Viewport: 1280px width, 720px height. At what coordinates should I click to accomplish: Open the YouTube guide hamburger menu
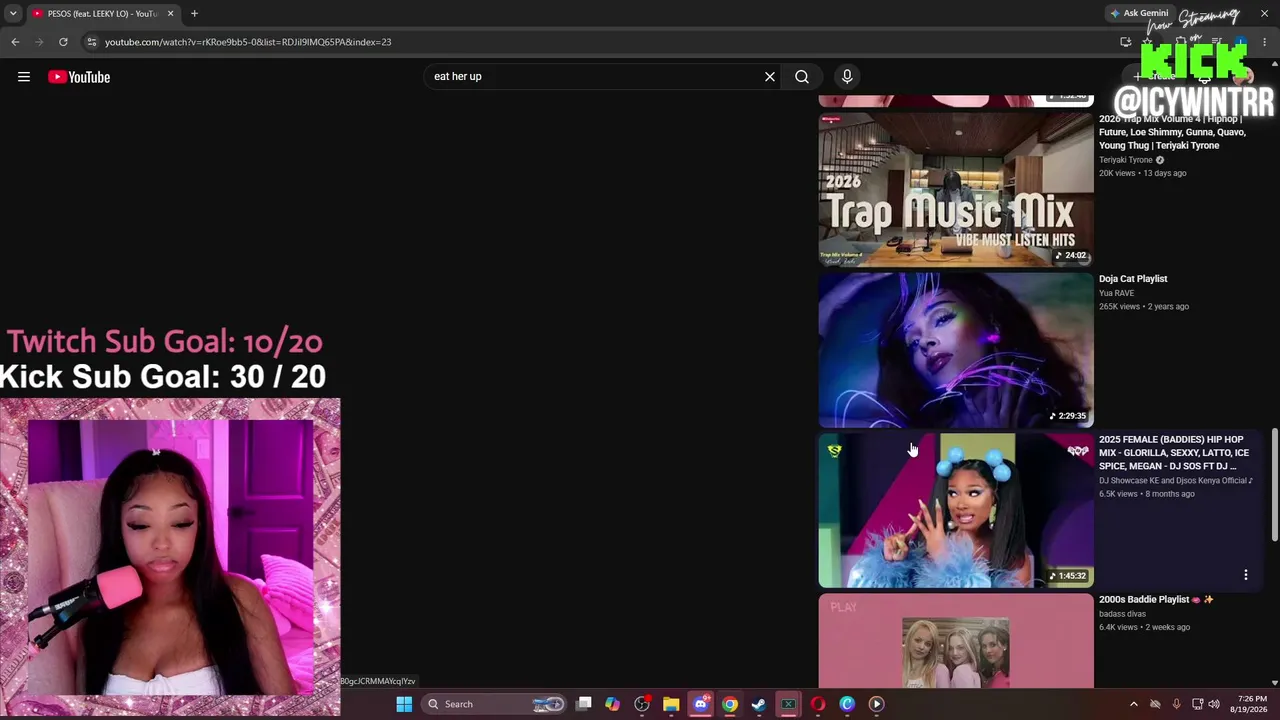pyautogui.click(x=24, y=77)
